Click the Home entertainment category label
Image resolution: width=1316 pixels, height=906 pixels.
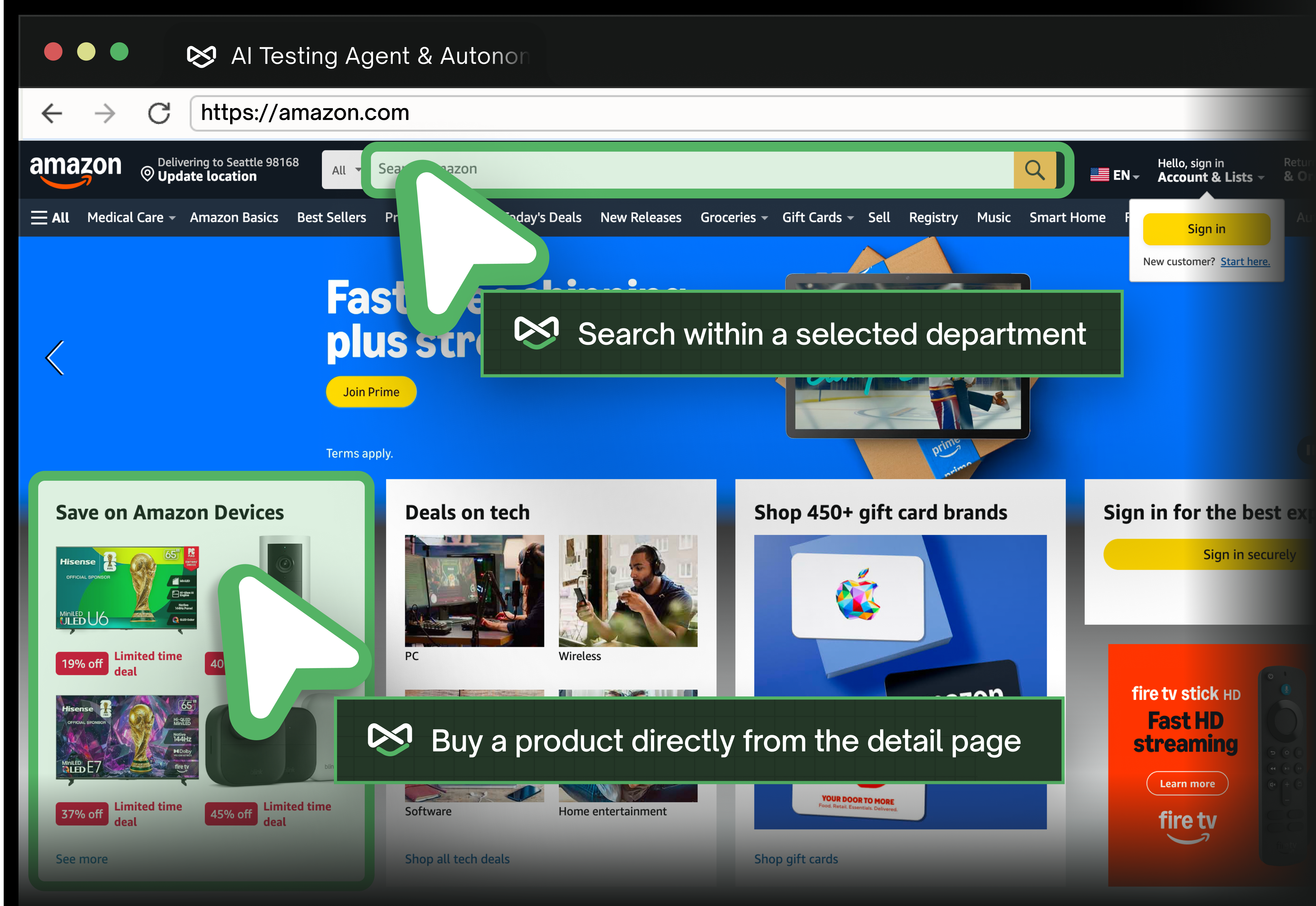(x=612, y=811)
